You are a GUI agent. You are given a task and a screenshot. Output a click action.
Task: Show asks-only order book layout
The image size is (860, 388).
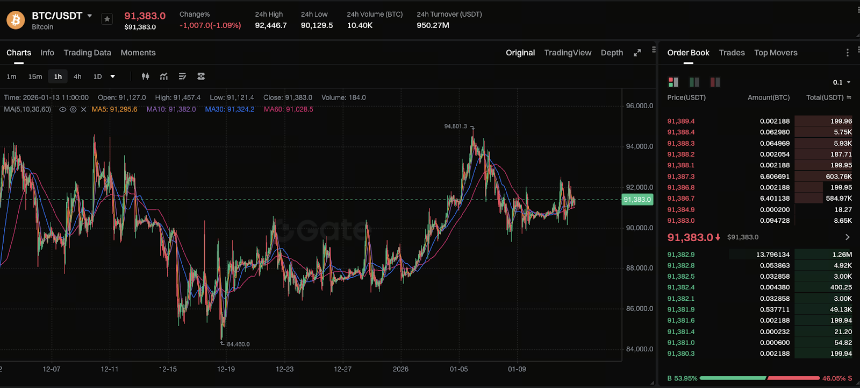[x=715, y=82]
